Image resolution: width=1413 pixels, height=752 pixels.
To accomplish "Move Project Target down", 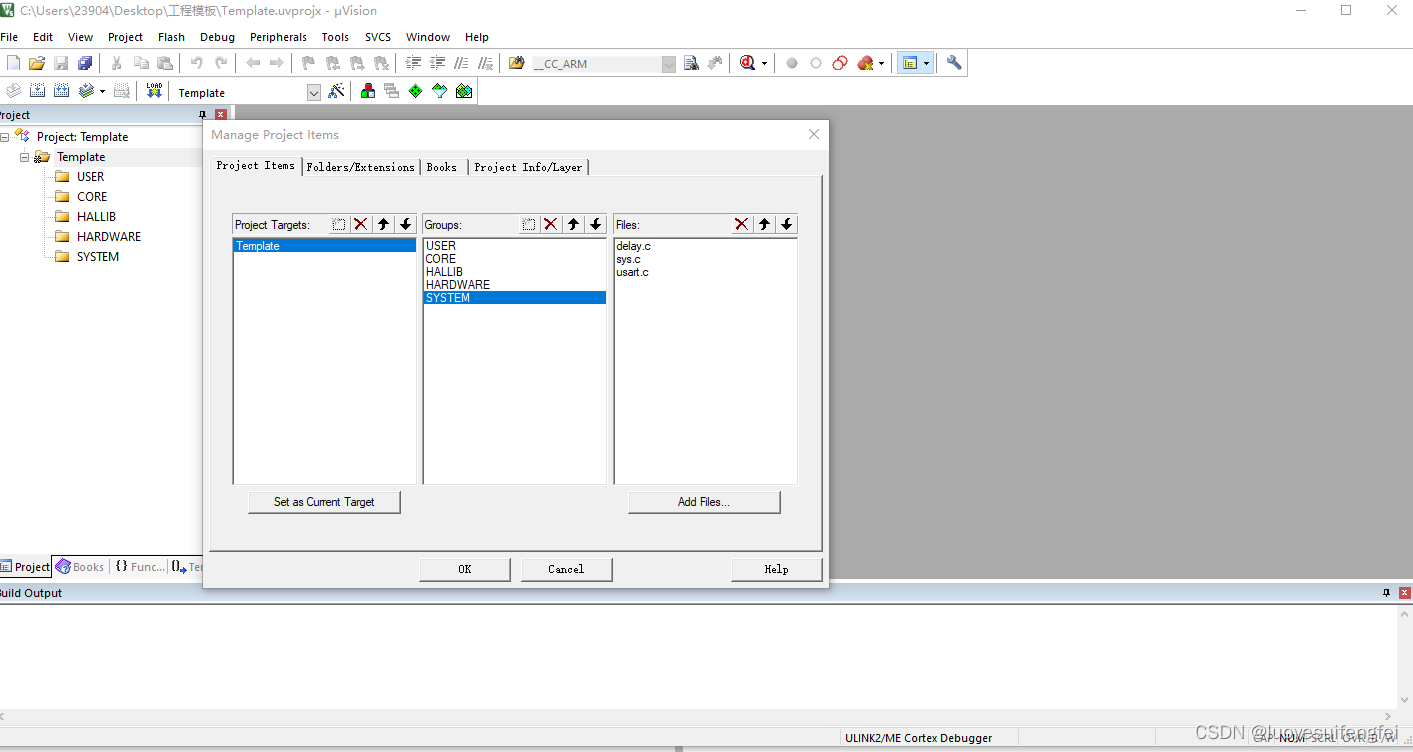I will click(x=405, y=224).
